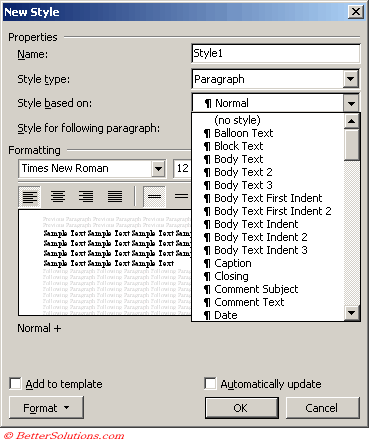369x443 pixels.
Task: Collapse the Style based on dropdown
Action: point(351,103)
